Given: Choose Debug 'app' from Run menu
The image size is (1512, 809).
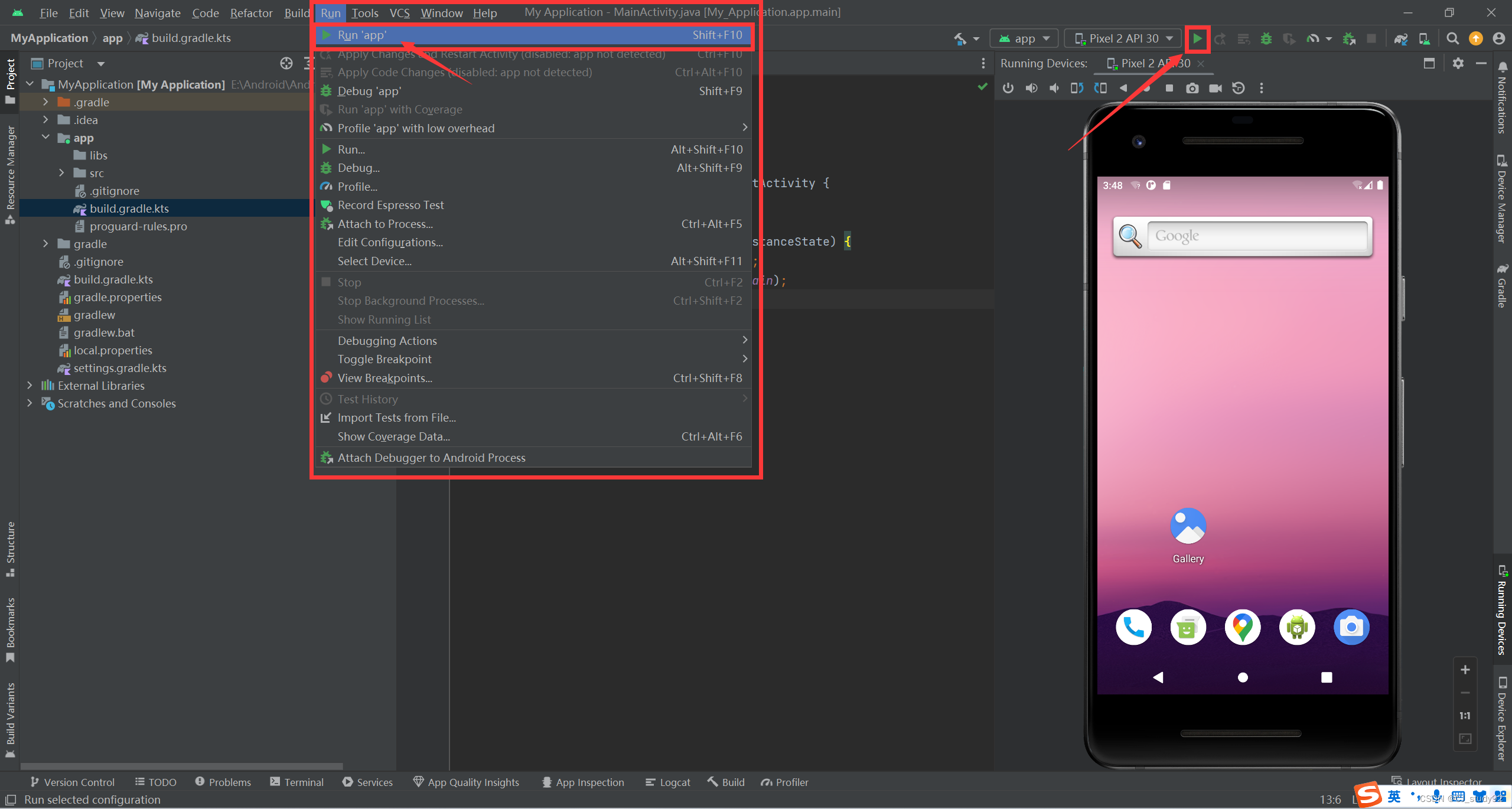Looking at the screenshot, I should (x=369, y=91).
